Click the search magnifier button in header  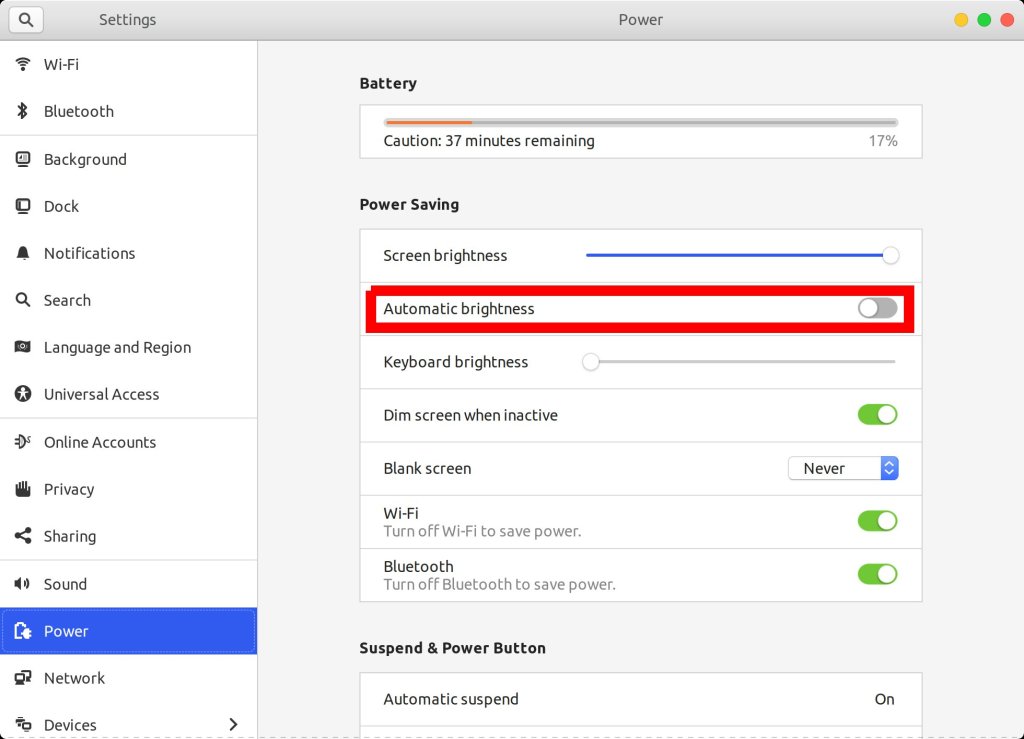click(26, 19)
